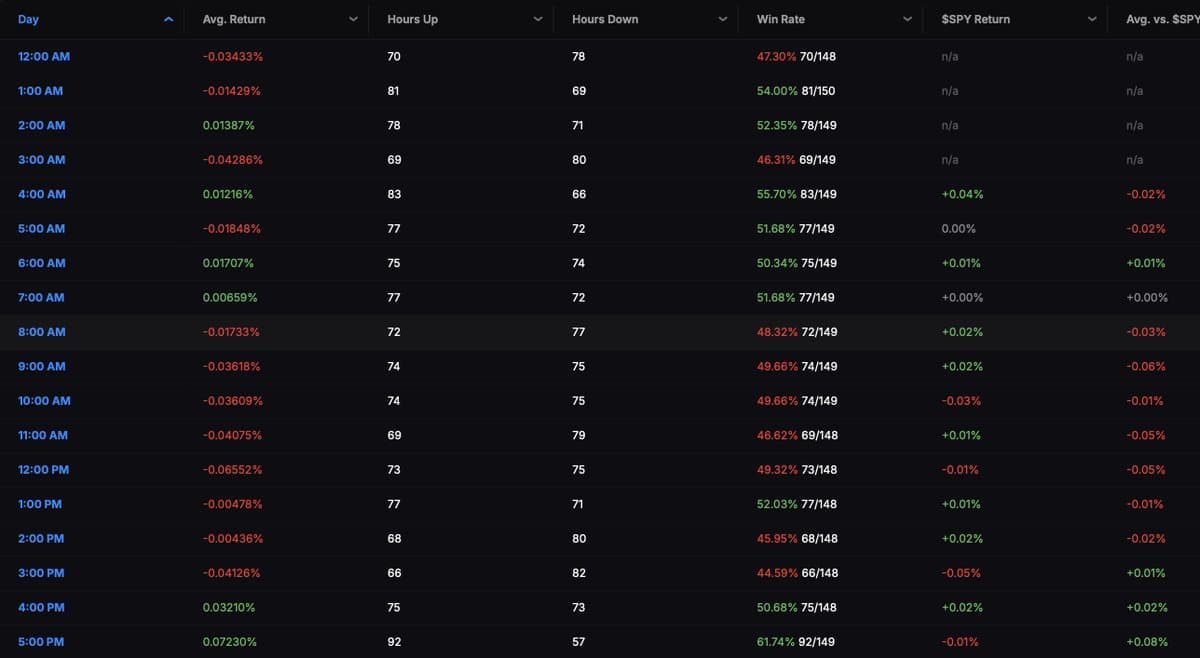The image size is (1200, 658).
Task: Open the Hours Down column dropdown
Action: 722,18
